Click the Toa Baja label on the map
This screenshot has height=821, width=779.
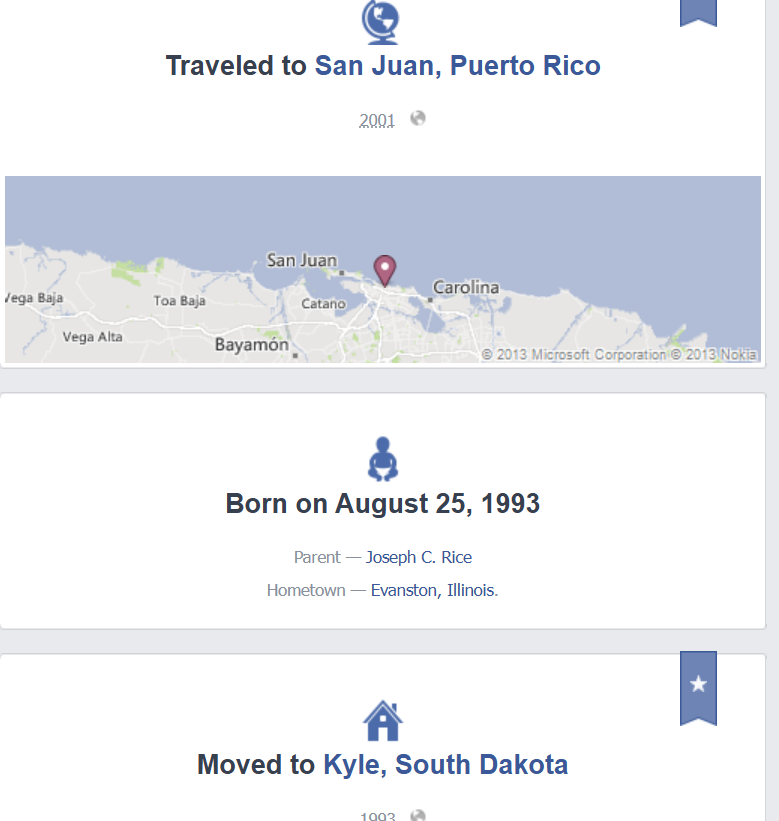180,301
